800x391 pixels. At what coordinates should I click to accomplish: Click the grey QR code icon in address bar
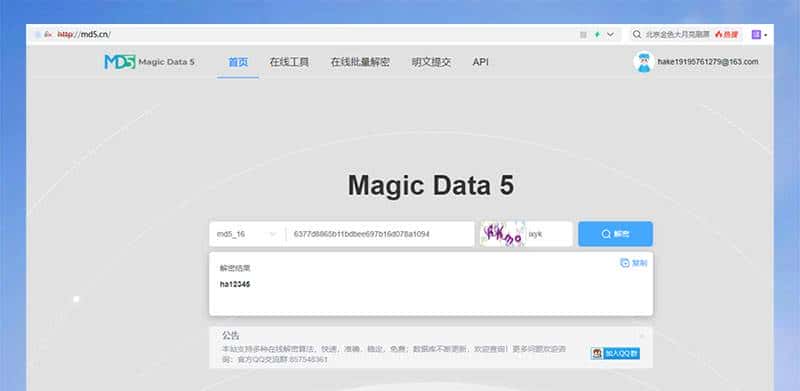(583, 35)
